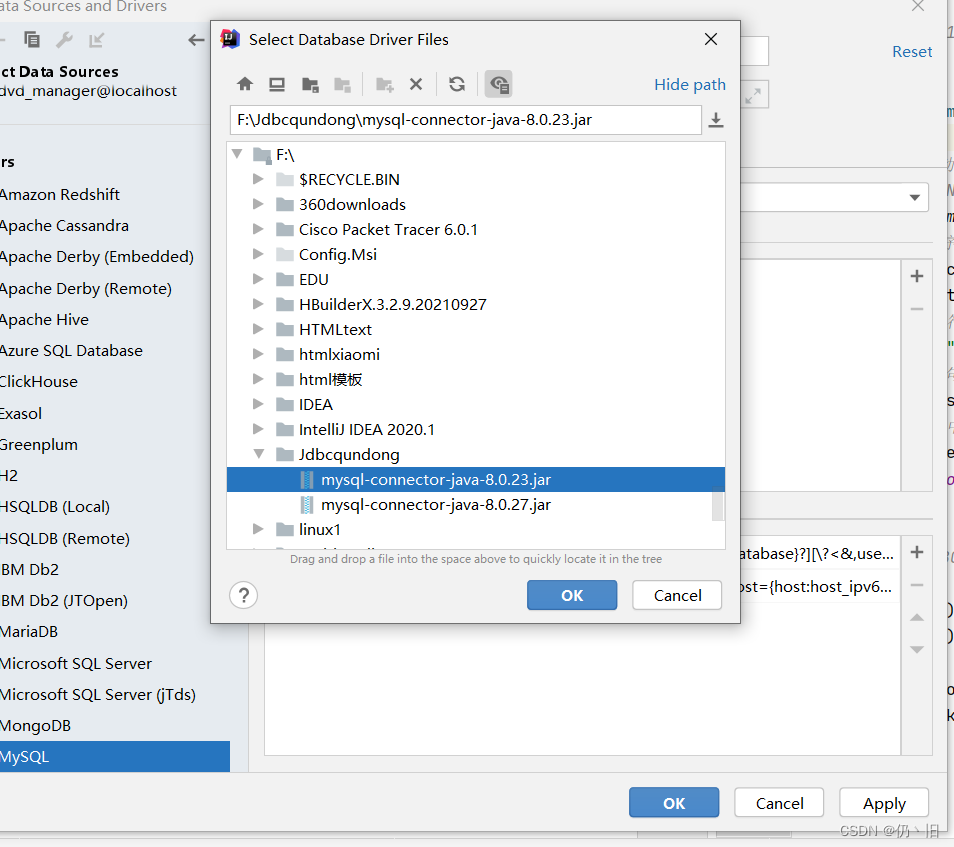Viewport: 954px width, 847px height.
Task: Go to Home directory in file chooser
Action: (x=245, y=84)
